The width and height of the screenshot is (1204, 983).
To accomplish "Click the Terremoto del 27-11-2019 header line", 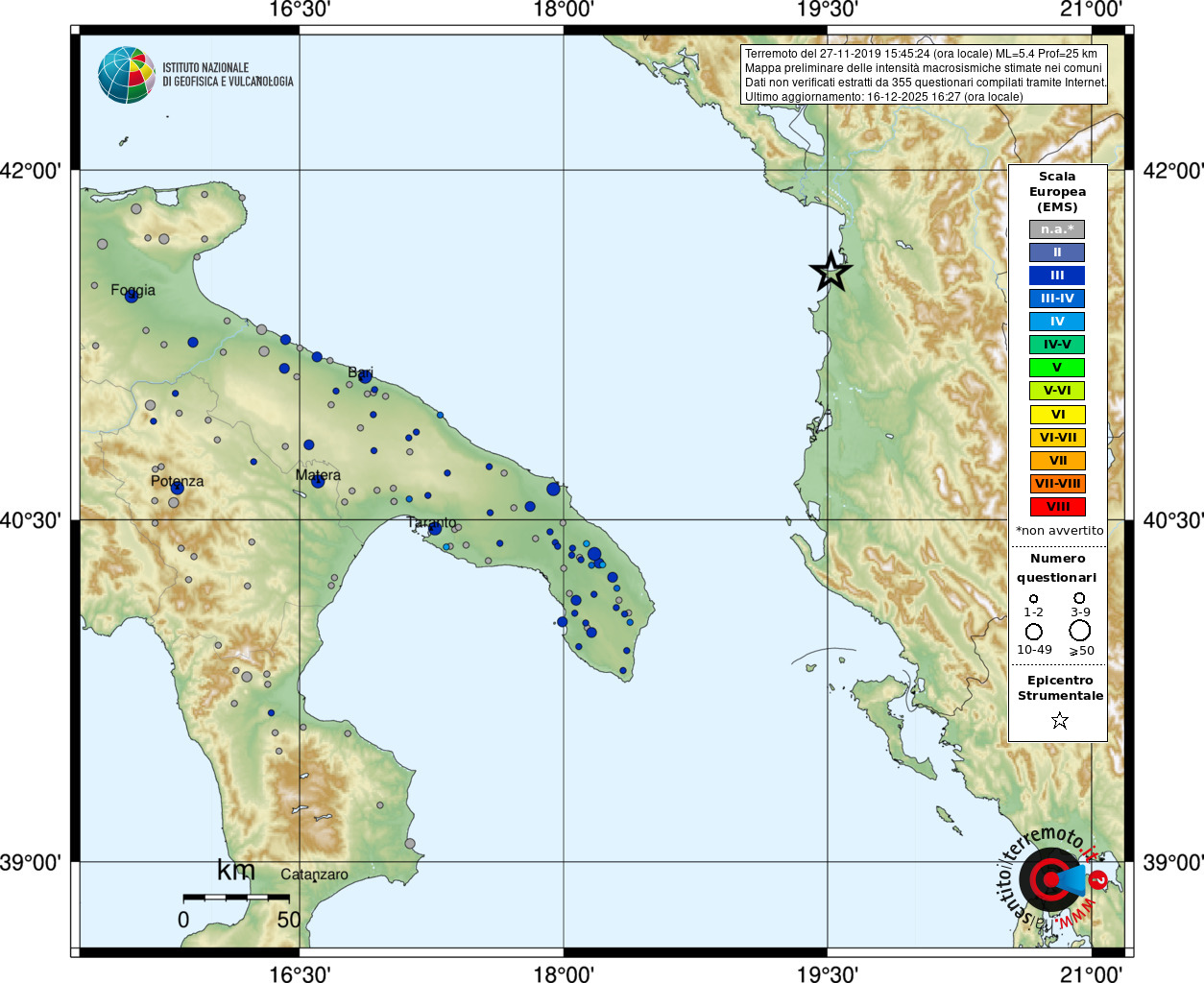I will 921,54.
